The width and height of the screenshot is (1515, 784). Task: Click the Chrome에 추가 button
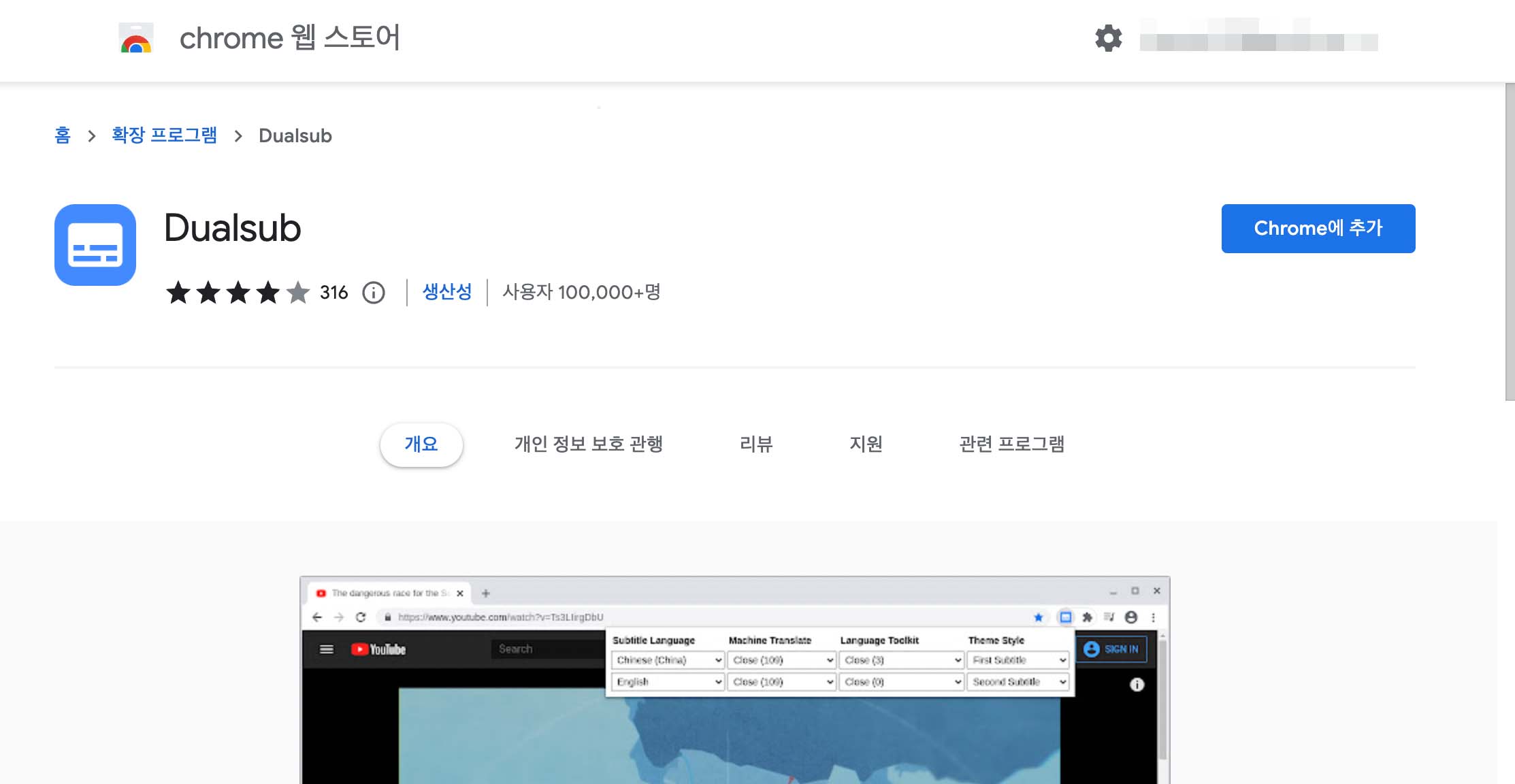(x=1318, y=229)
